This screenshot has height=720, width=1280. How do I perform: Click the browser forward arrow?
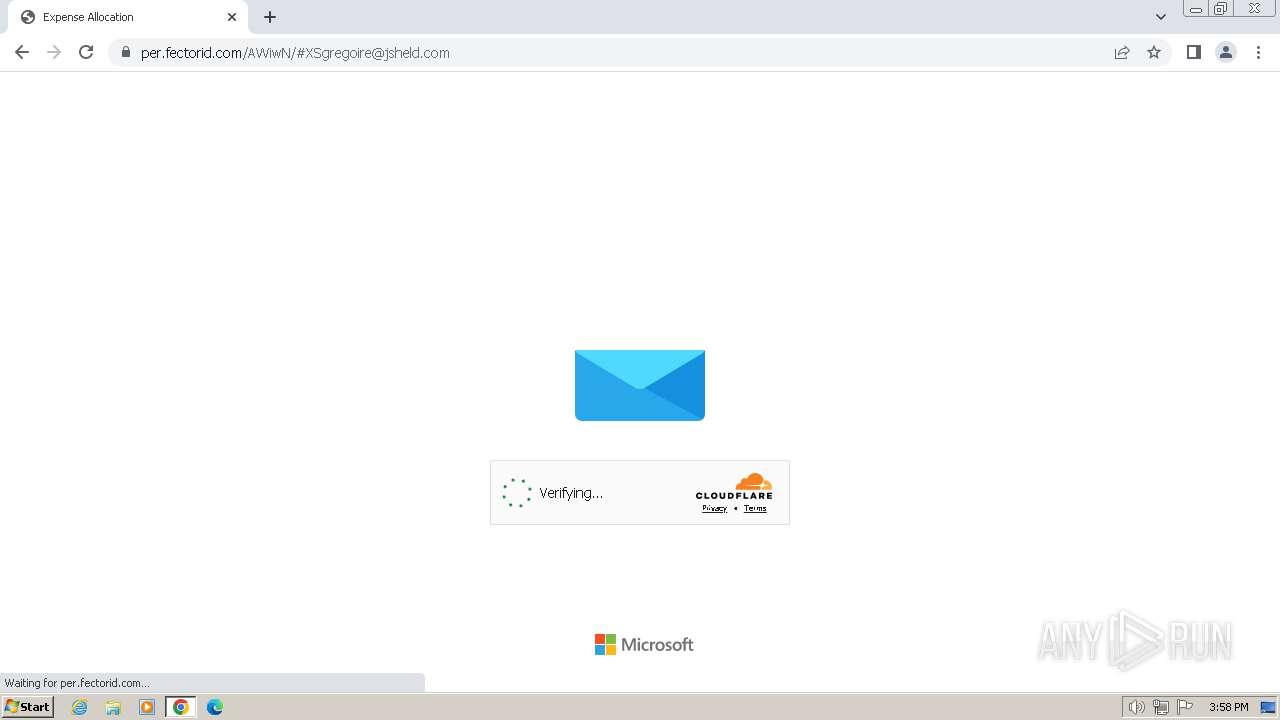tap(54, 52)
